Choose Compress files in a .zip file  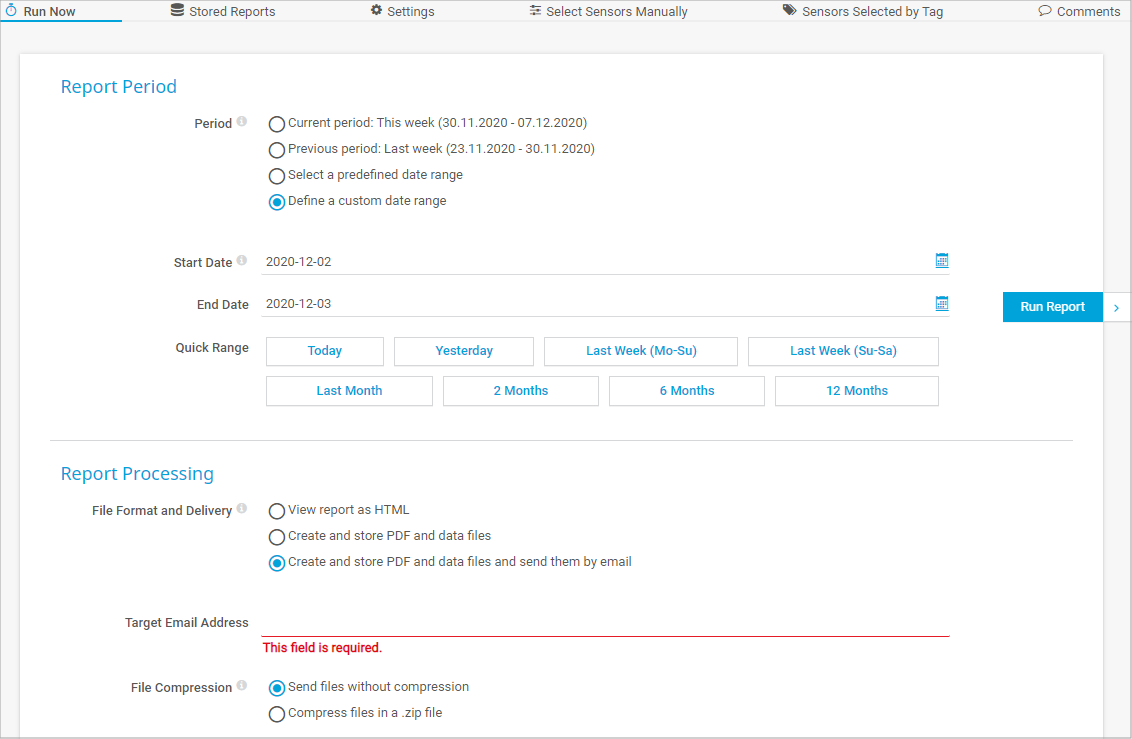pyautogui.click(x=277, y=714)
